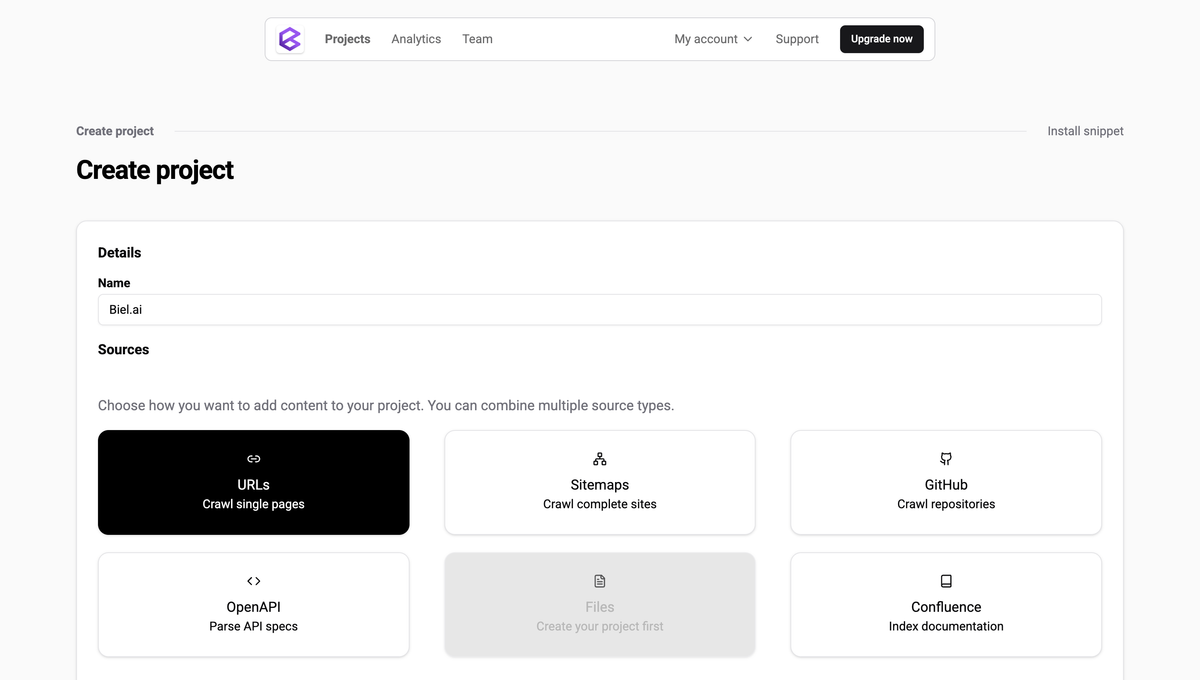Open the My account dropdown

tap(712, 39)
